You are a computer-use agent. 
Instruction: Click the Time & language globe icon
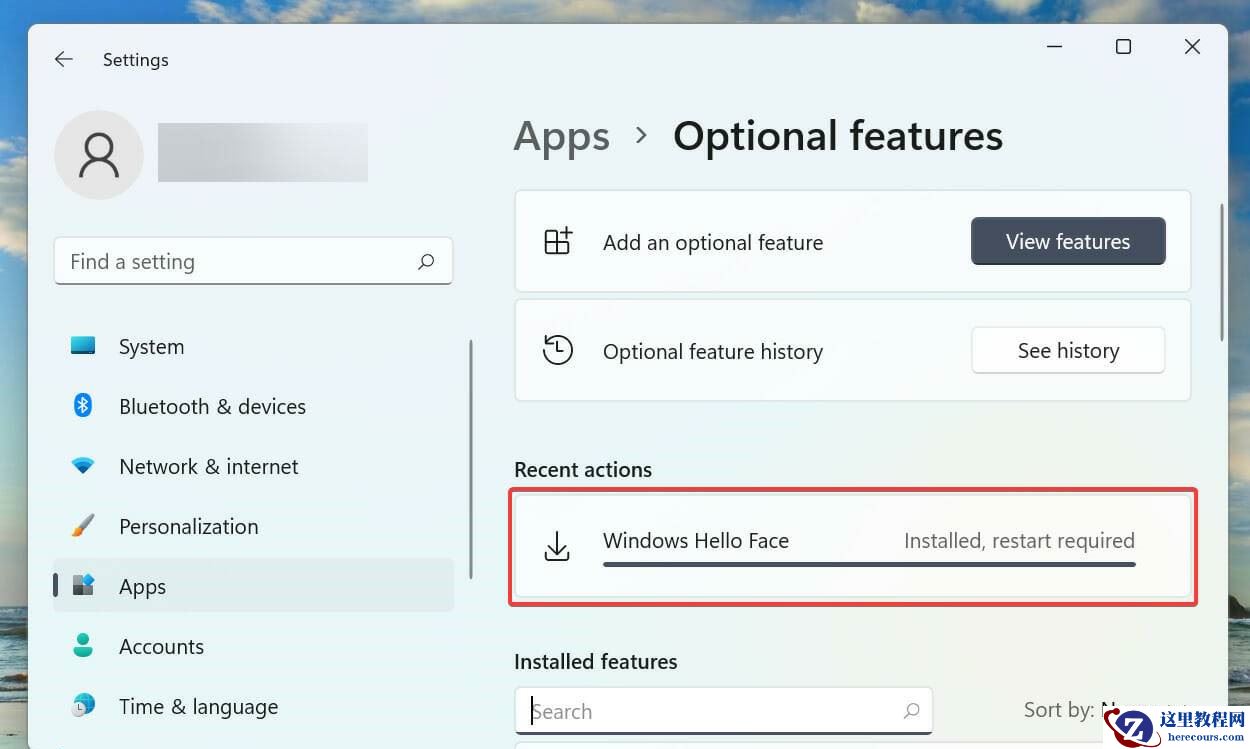coord(83,706)
